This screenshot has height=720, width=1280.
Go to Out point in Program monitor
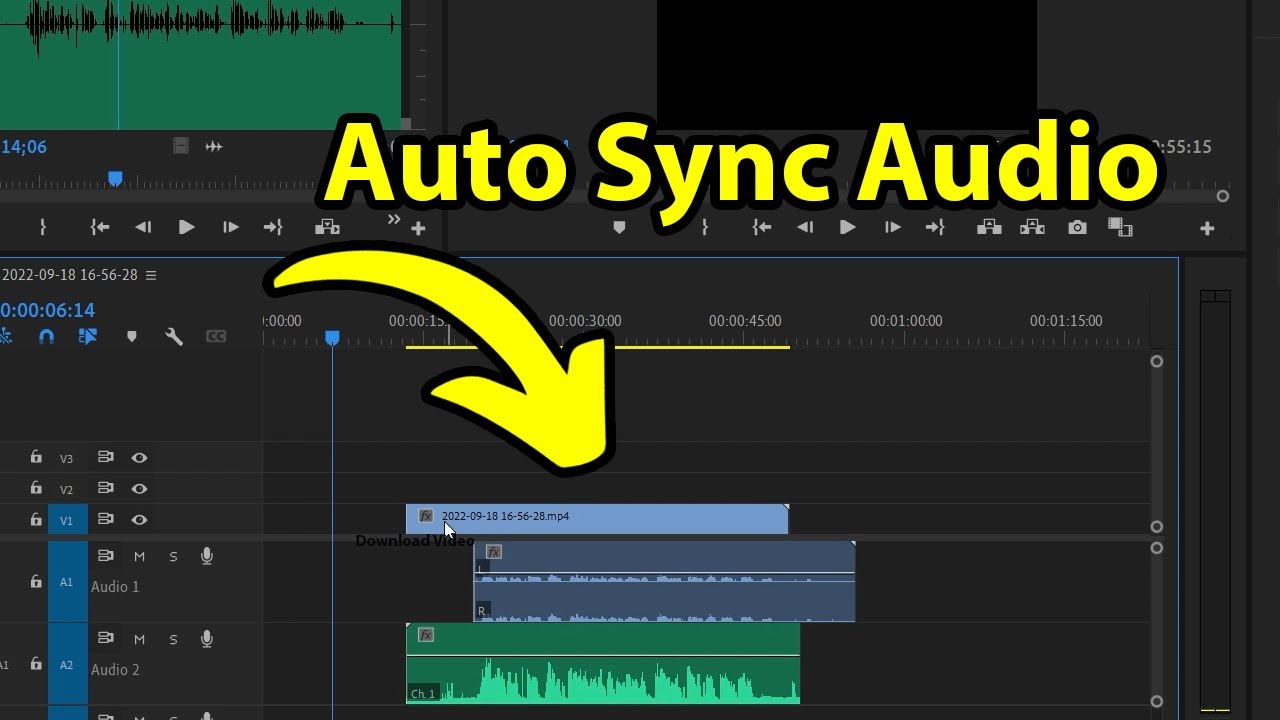click(935, 228)
